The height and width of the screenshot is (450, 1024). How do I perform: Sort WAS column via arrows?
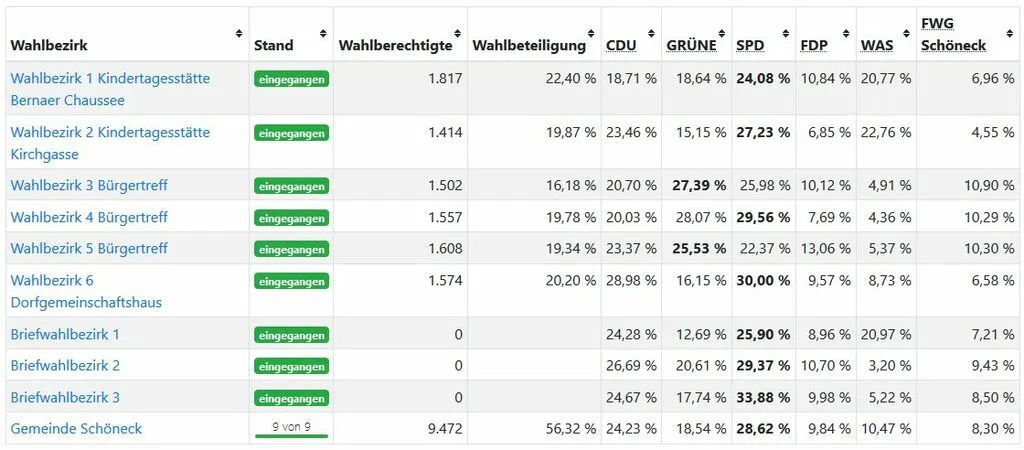pos(906,33)
